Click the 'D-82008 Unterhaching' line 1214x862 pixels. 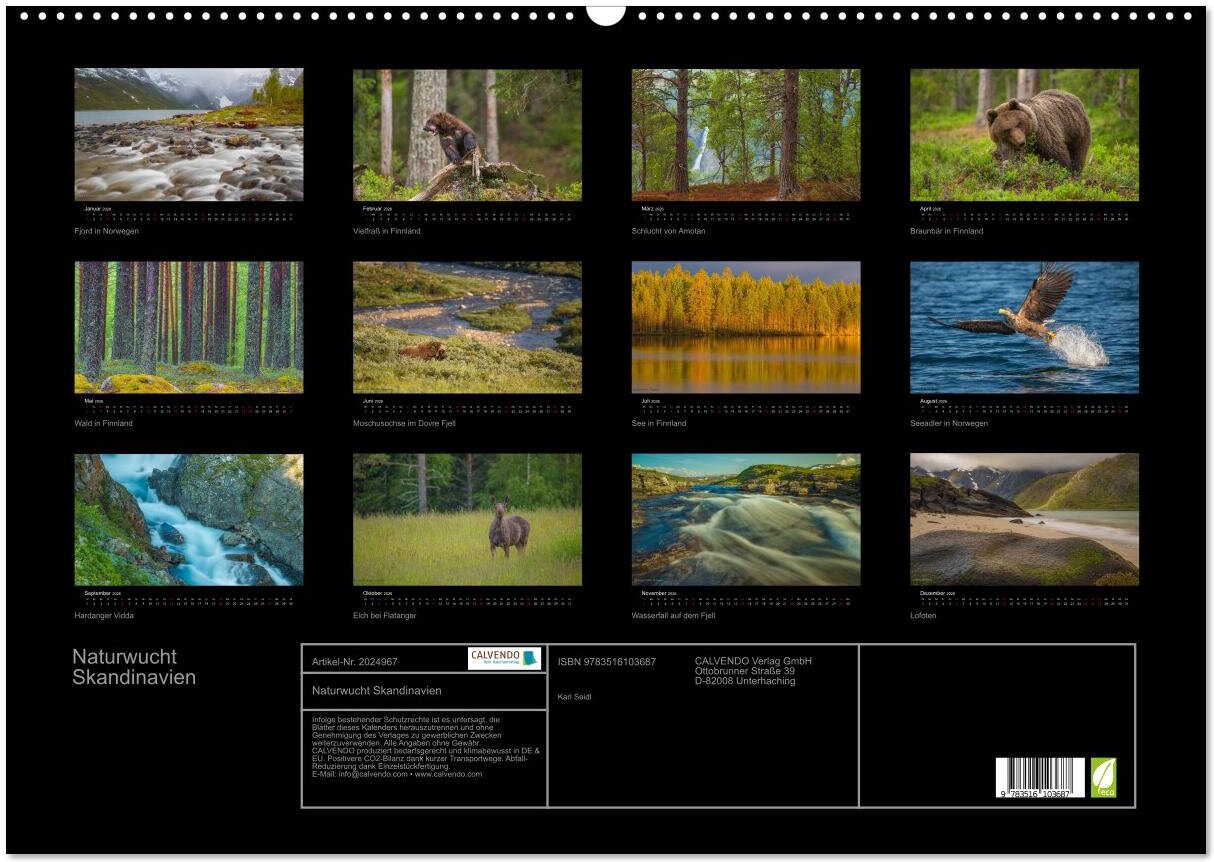[x=745, y=681]
